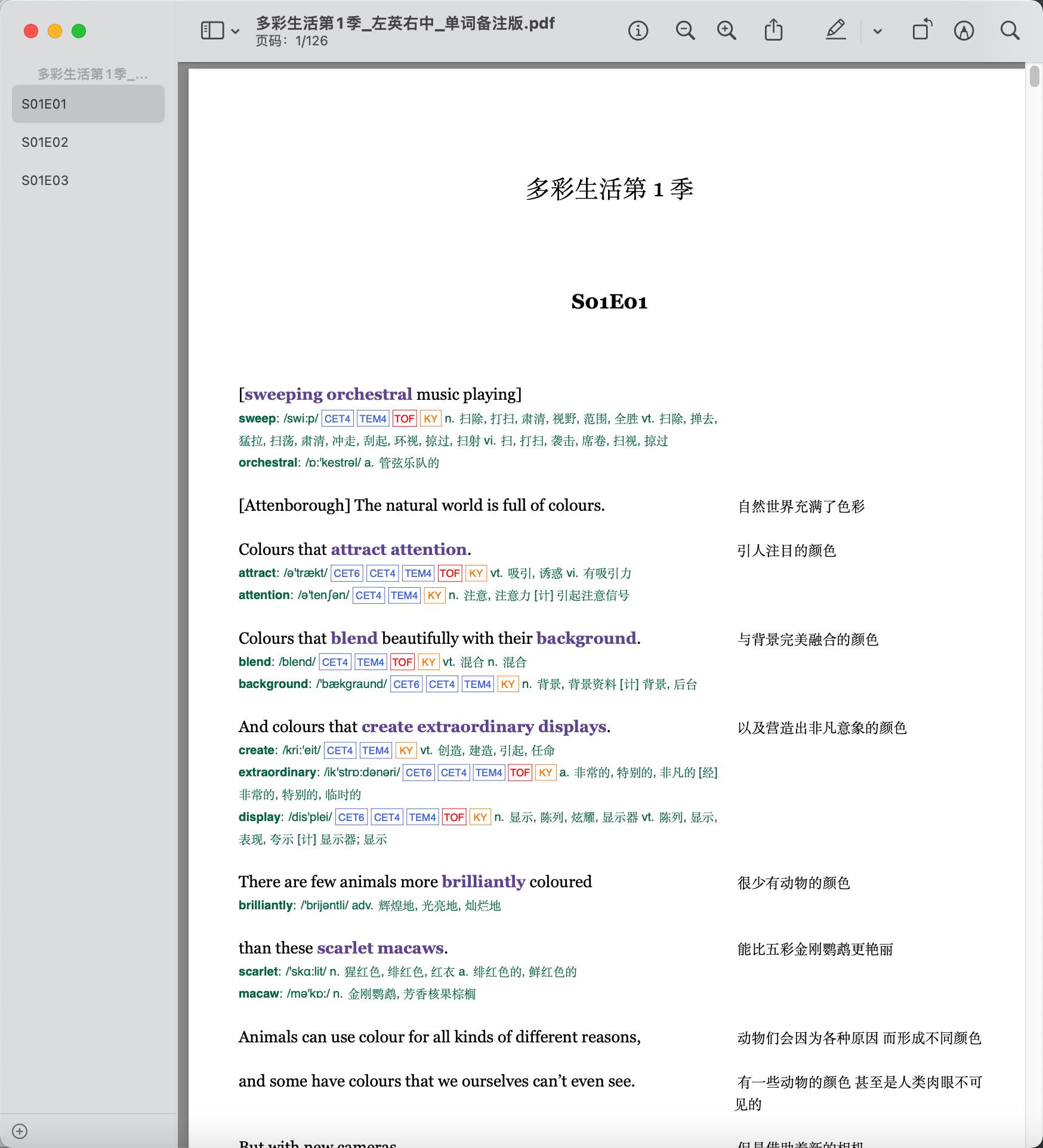This screenshot has width=1043, height=1148.
Task: Click page number indicator 1/126
Action: point(292,41)
